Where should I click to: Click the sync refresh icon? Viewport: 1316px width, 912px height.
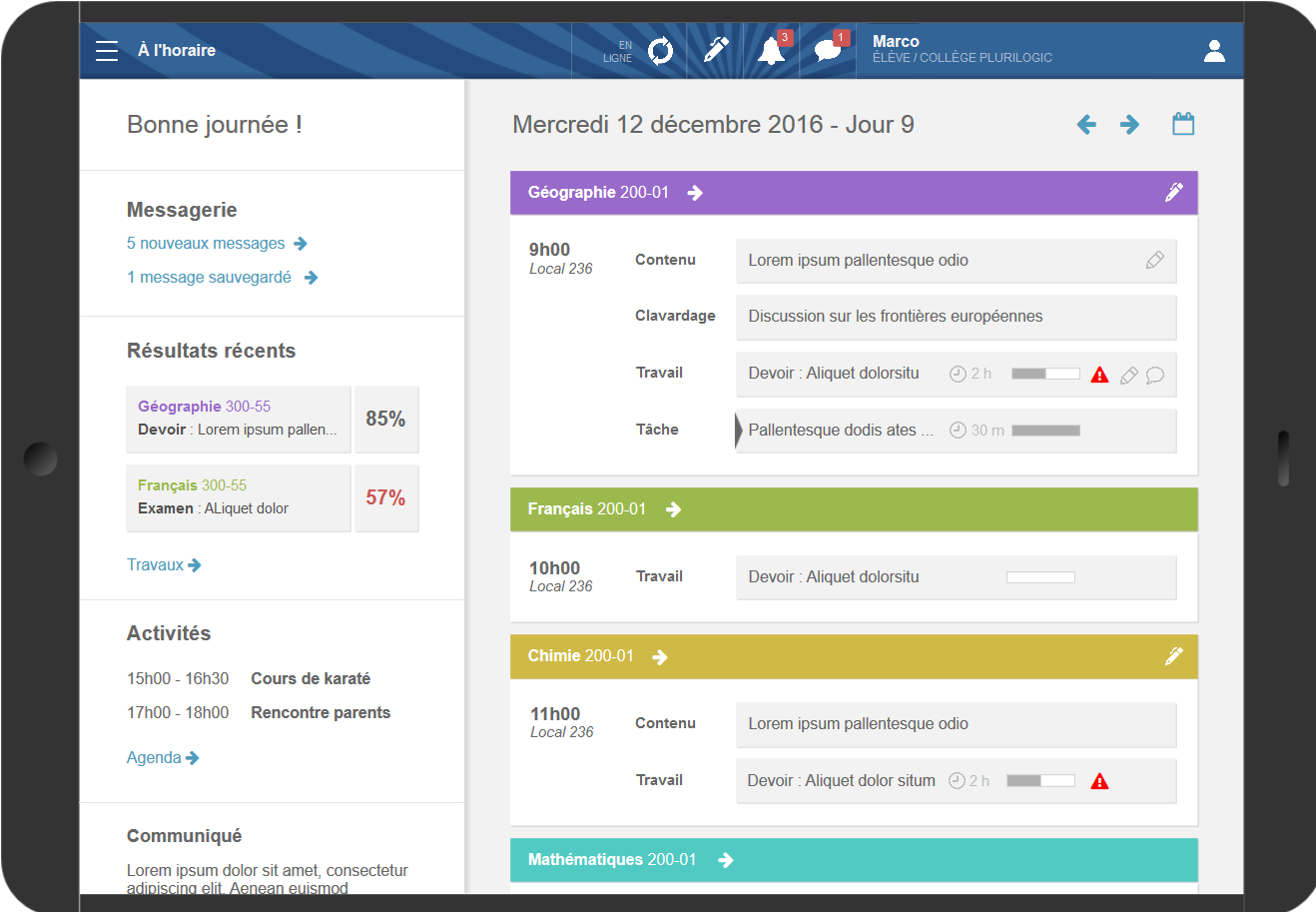tap(661, 50)
